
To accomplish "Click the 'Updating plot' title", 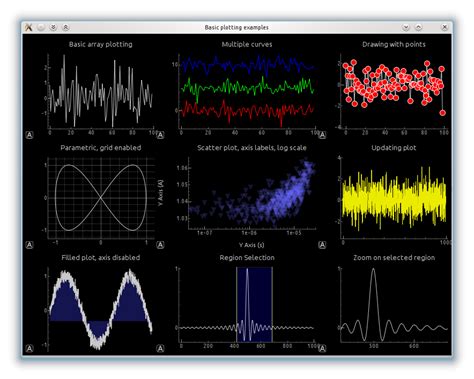I will click(394, 147).
